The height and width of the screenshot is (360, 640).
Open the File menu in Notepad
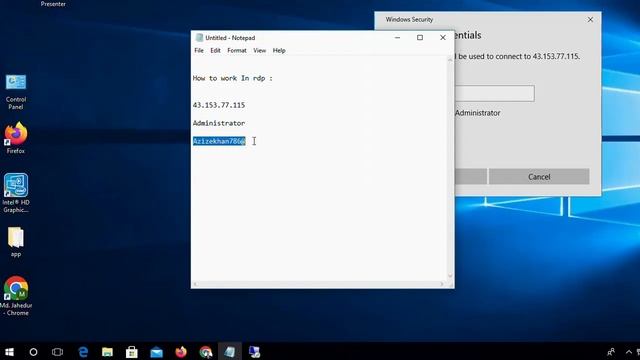coord(199,51)
